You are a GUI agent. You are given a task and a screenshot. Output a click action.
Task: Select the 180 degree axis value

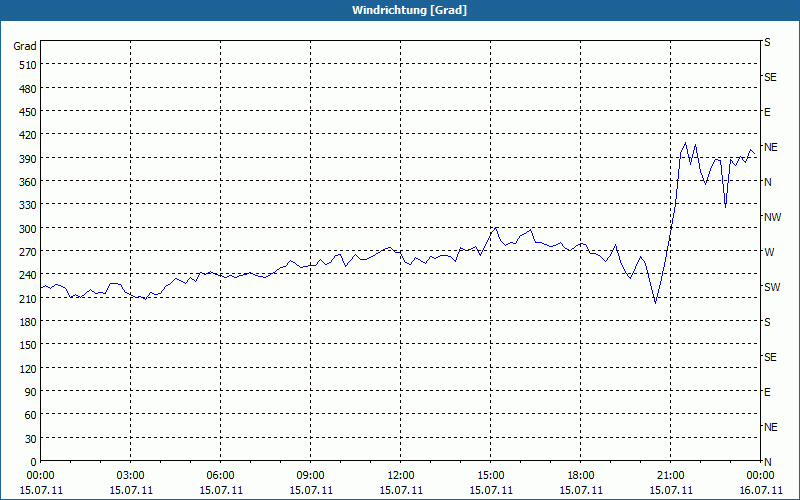click(29, 322)
